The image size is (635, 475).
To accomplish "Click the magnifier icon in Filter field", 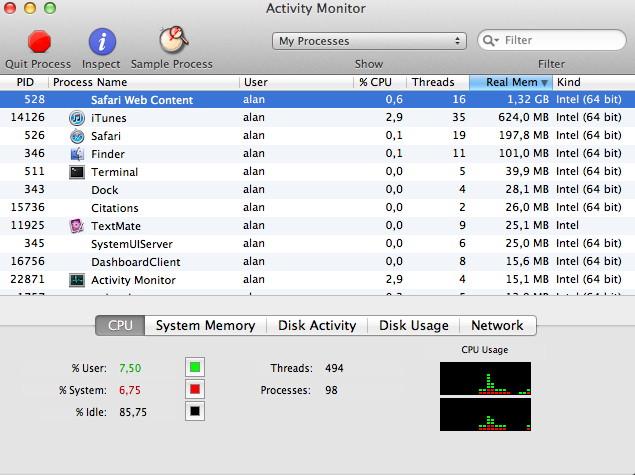I will point(491,40).
